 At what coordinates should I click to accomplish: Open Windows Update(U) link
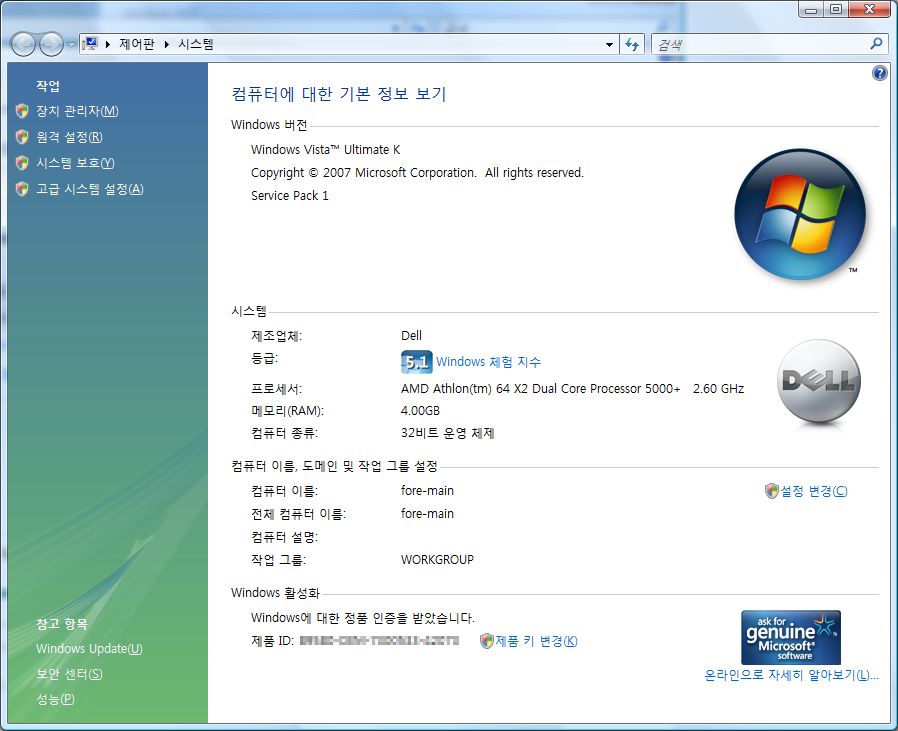(89, 649)
